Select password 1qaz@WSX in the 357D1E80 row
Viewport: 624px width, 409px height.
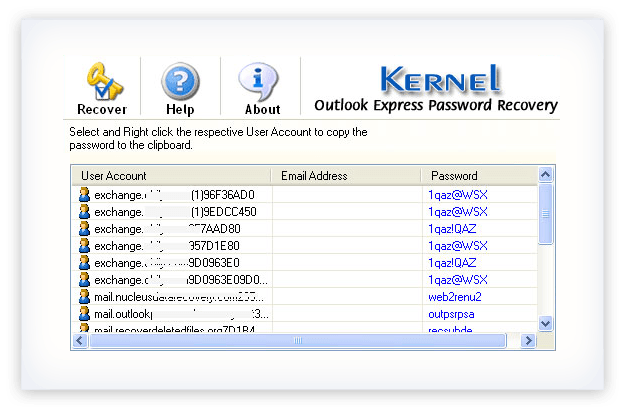coord(458,246)
